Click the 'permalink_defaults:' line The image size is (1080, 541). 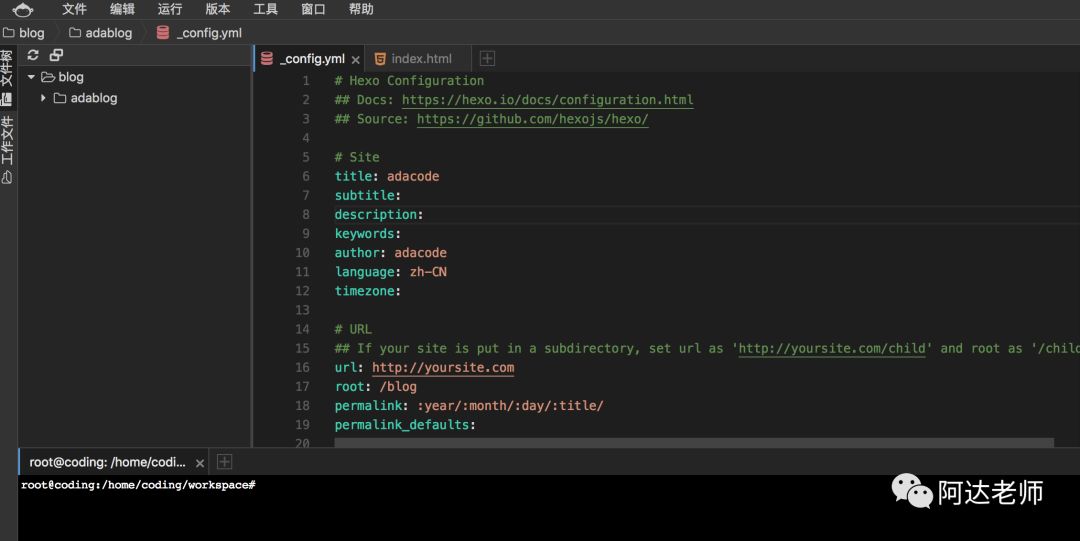[405, 425]
